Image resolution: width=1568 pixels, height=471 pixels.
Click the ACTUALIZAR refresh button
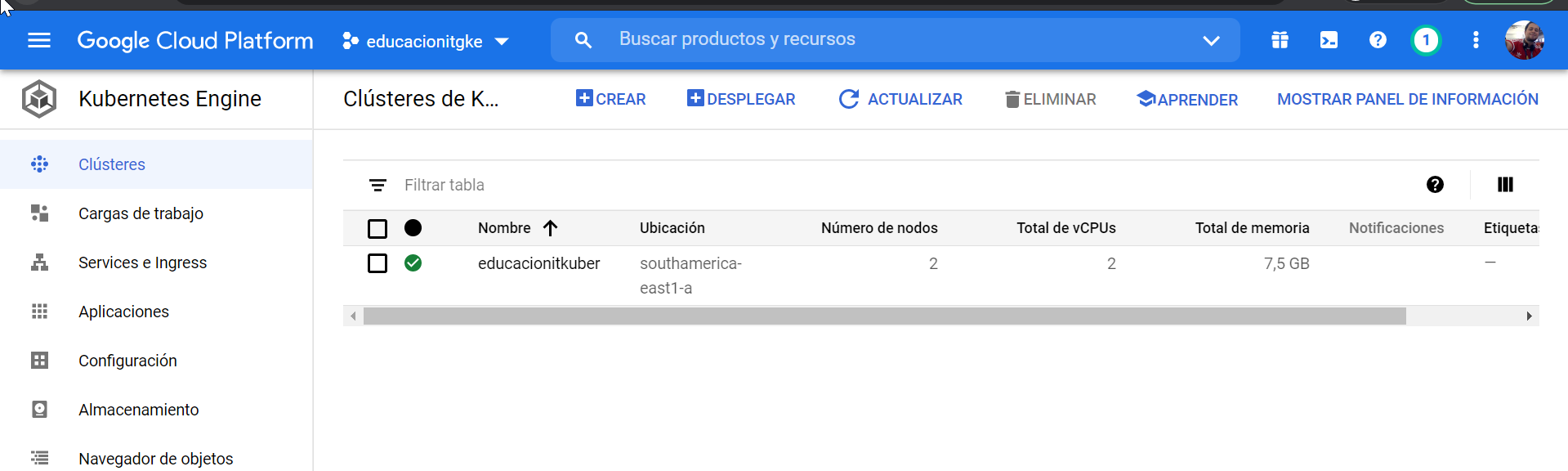coord(900,99)
